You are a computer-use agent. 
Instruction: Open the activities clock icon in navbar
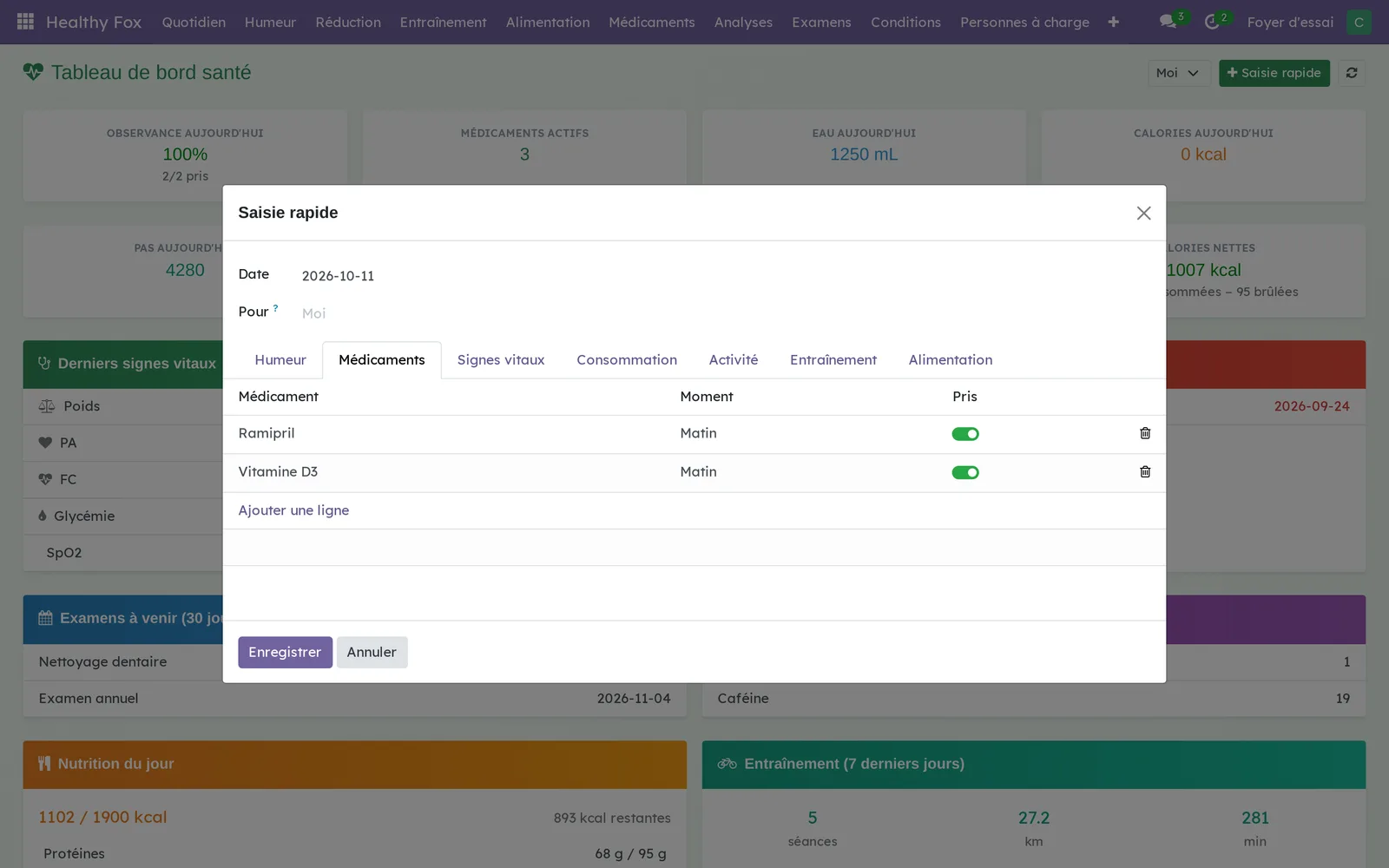point(1212,22)
